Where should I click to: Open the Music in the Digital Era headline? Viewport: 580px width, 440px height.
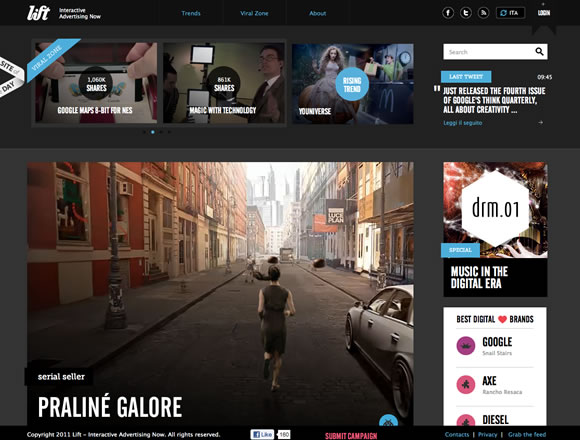479,277
